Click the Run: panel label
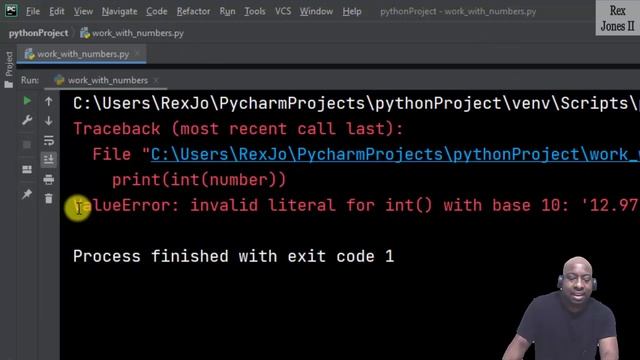 point(30,80)
